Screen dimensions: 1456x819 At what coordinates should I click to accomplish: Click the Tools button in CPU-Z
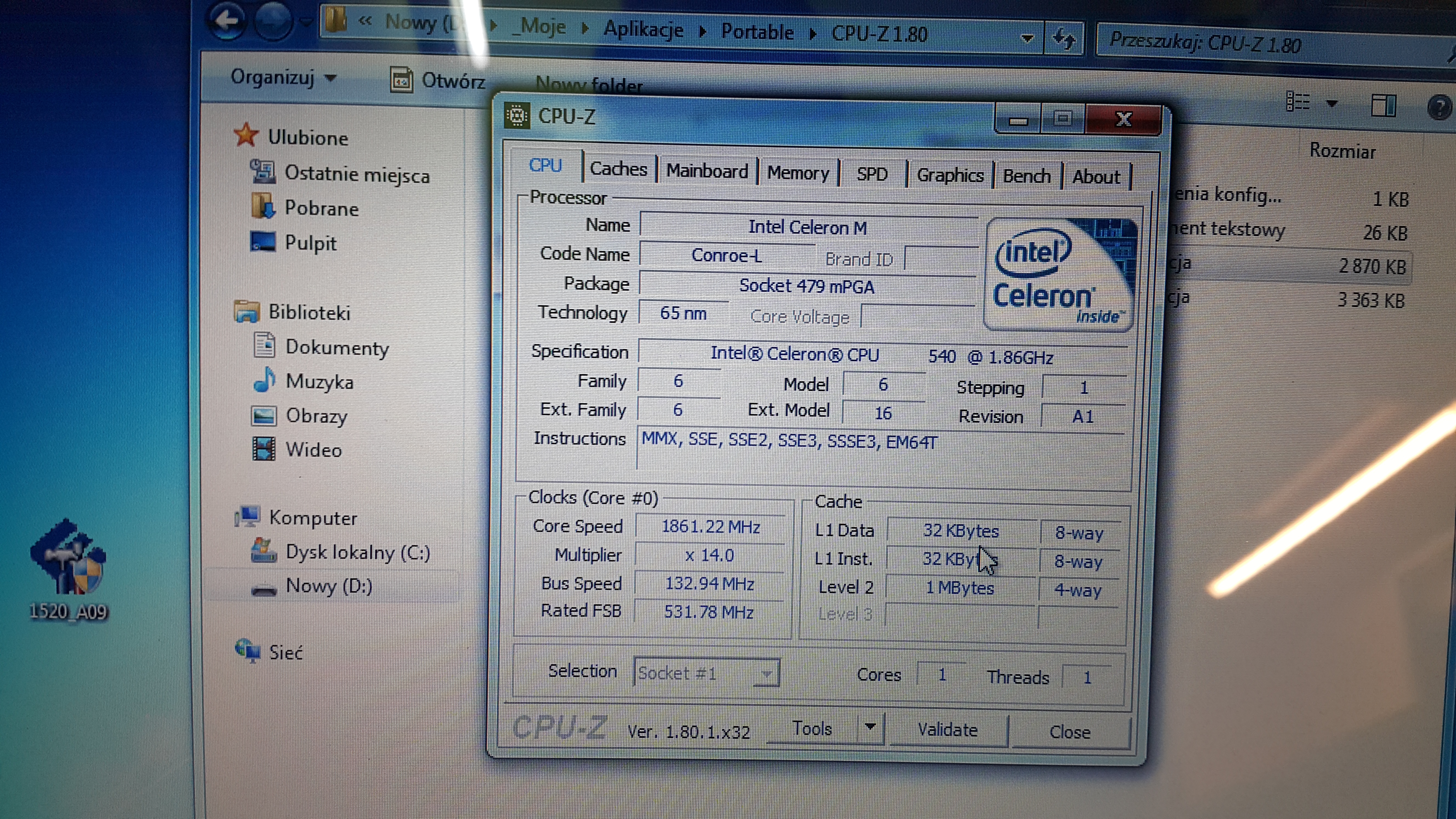click(x=812, y=728)
